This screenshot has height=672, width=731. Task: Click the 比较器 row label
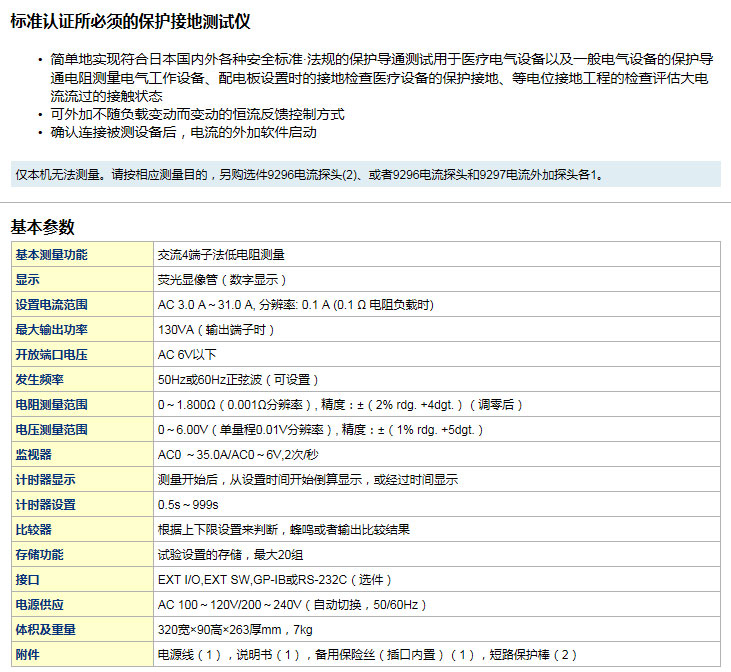pos(33,530)
